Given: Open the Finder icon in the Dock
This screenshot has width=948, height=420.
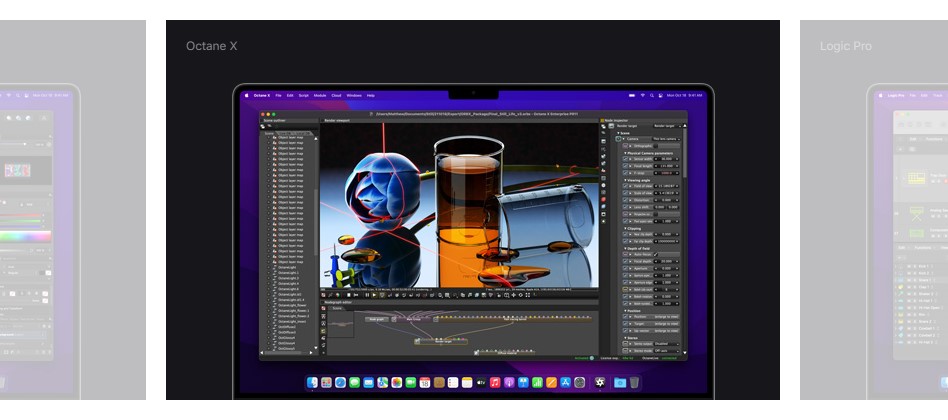Looking at the screenshot, I should tap(312, 382).
